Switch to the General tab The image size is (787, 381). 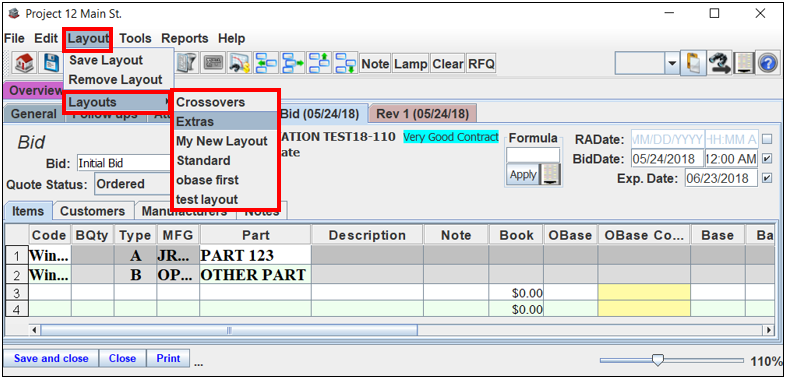pyautogui.click(x=34, y=114)
